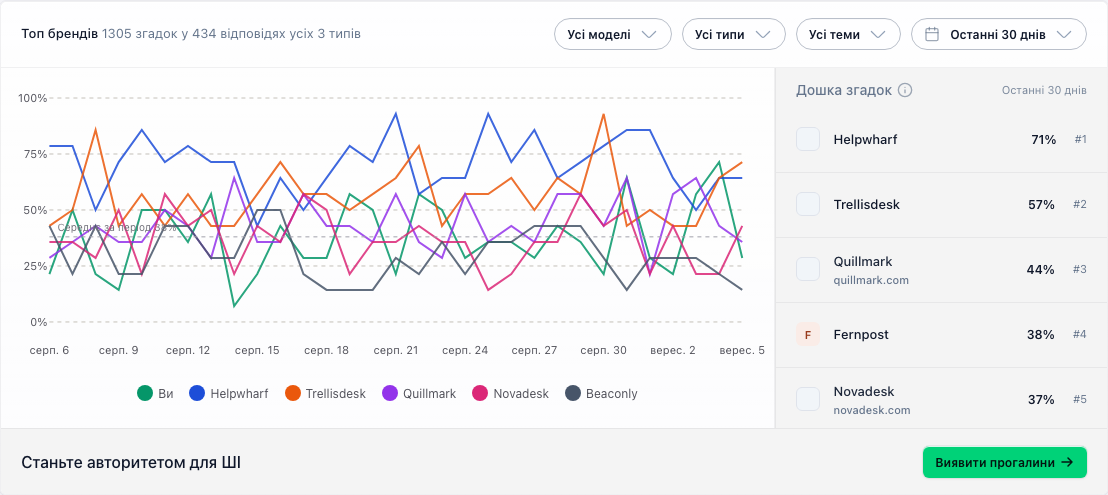The width and height of the screenshot is (1108, 495).
Task: Open the 'Усі моделі' dropdown
Action: pos(613,34)
